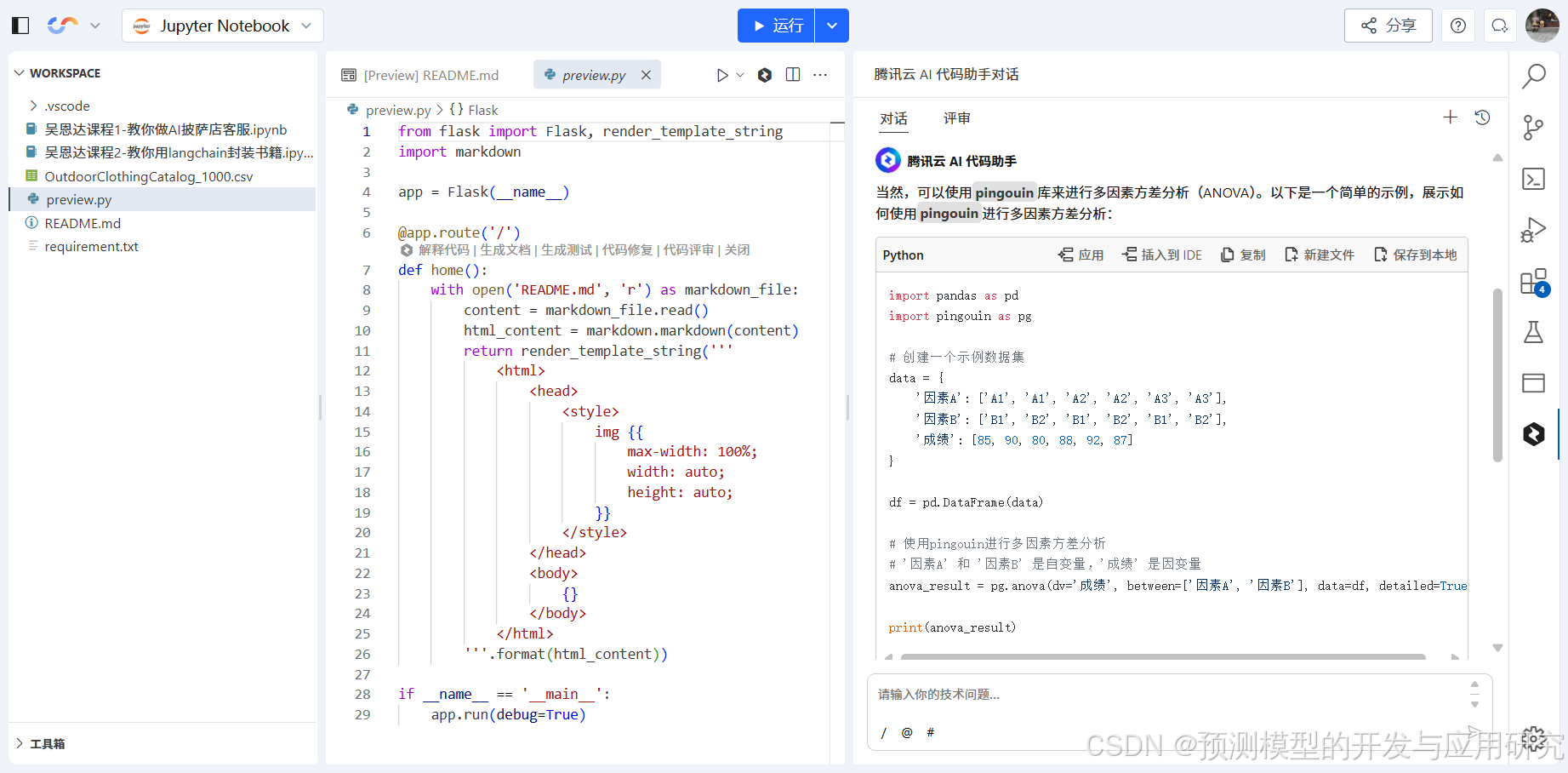Open the Search icon in activity bar

[x=1533, y=77]
